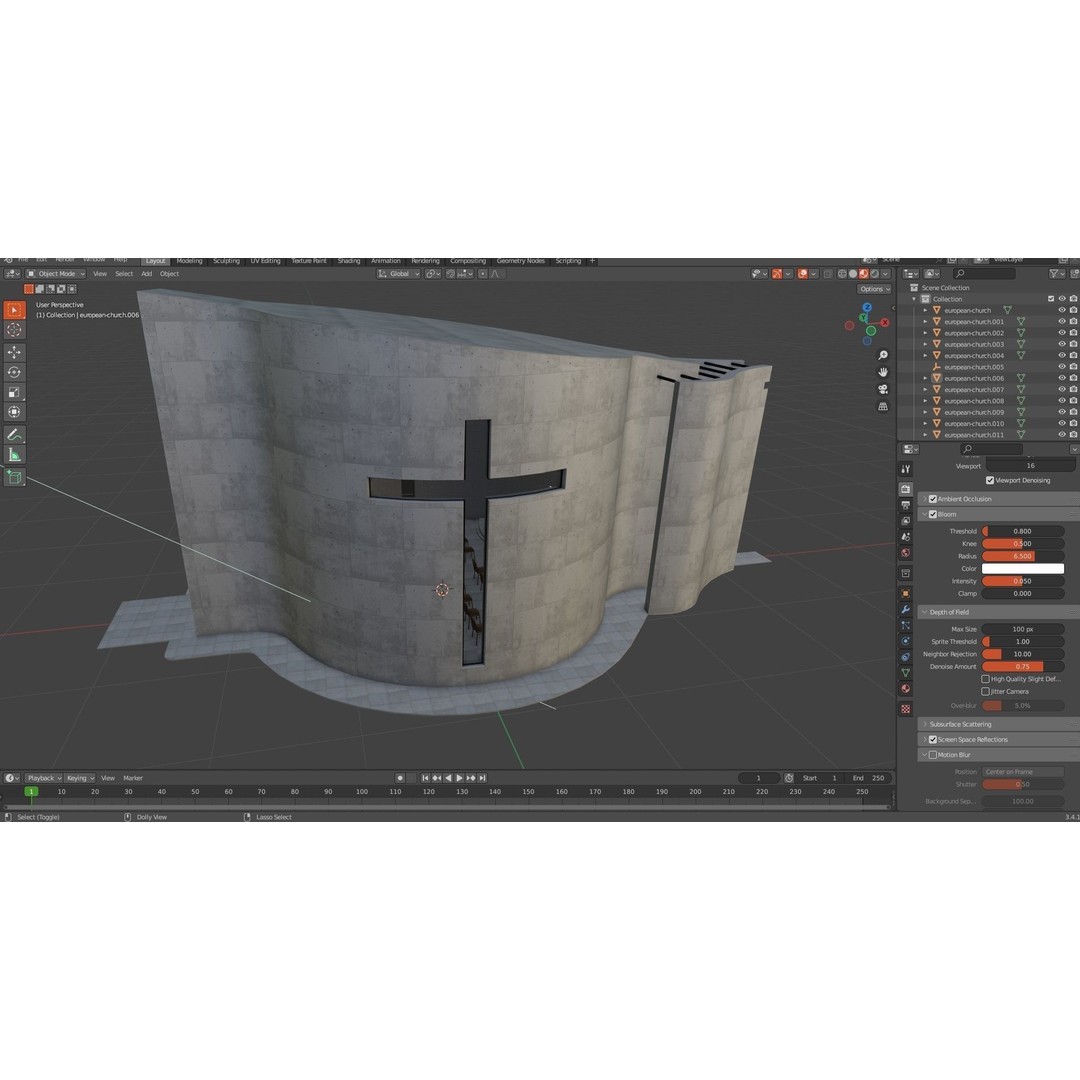Collapse the Bloom panel

click(924, 515)
